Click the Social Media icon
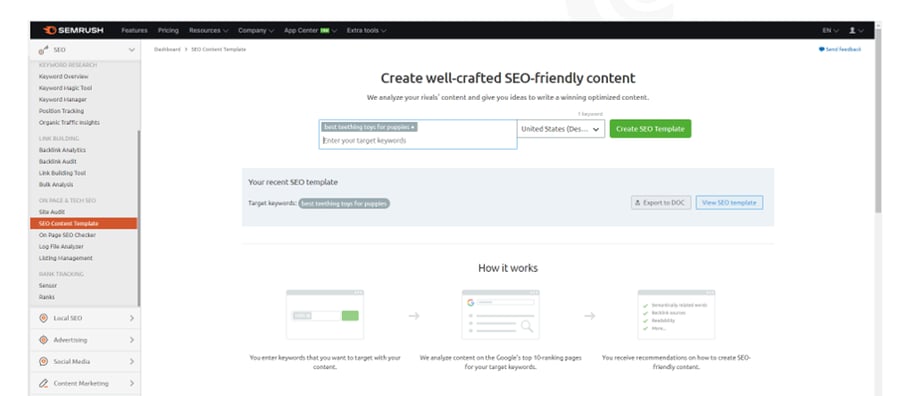The width and height of the screenshot is (900, 396). pyautogui.click(x=43, y=362)
